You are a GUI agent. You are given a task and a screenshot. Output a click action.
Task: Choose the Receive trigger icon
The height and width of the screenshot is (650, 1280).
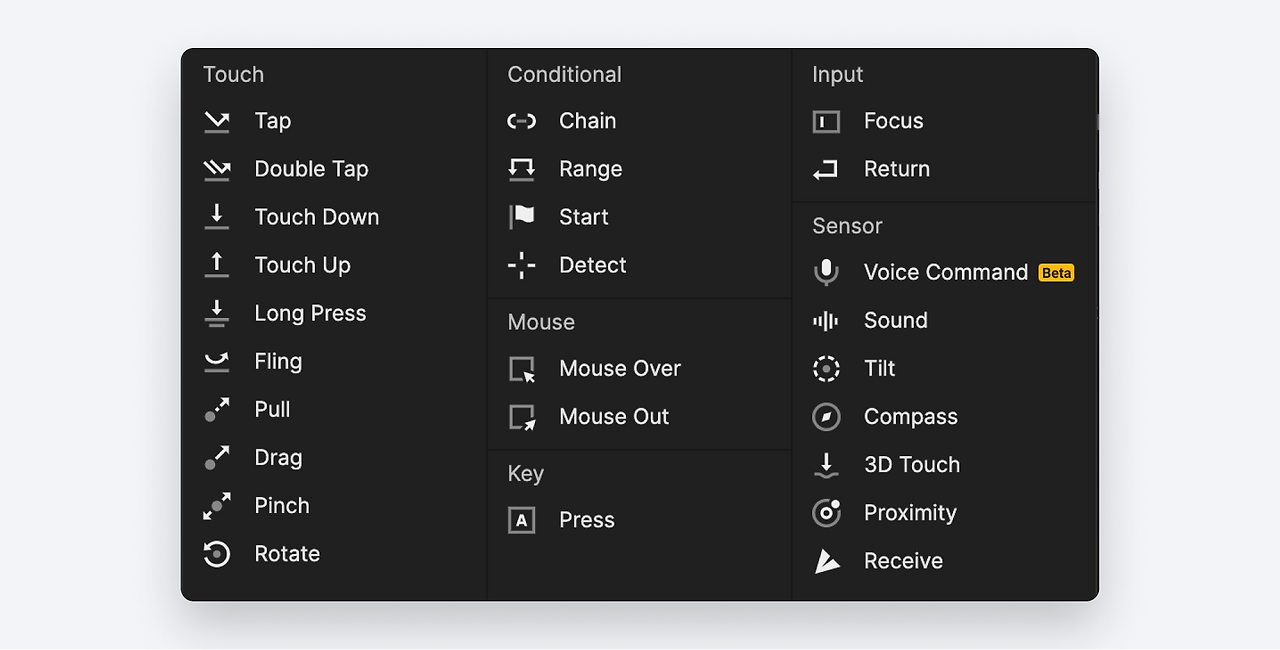(826, 561)
